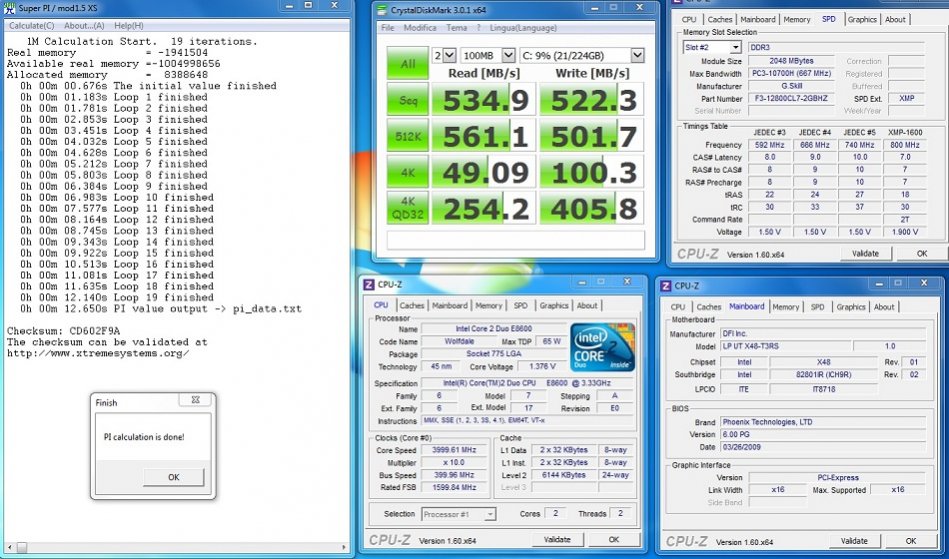Start the Seq benchmark test
The height and width of the screenshot is (559, 949).
pyautogui.click(x=407, y=99)
